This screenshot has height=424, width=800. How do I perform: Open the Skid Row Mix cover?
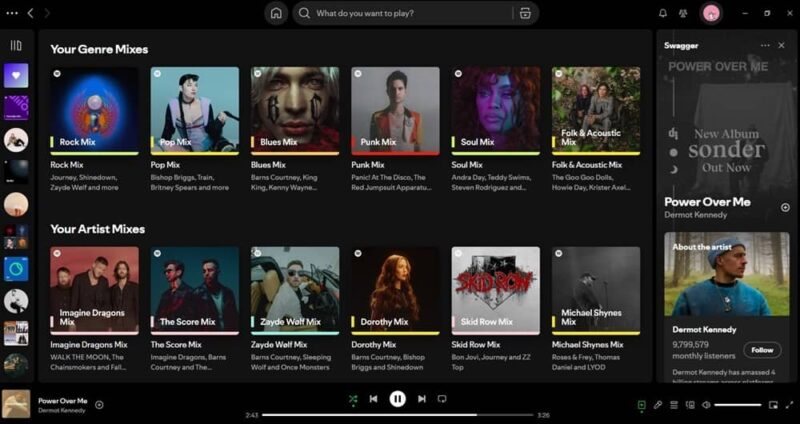(x=495, y=291)
